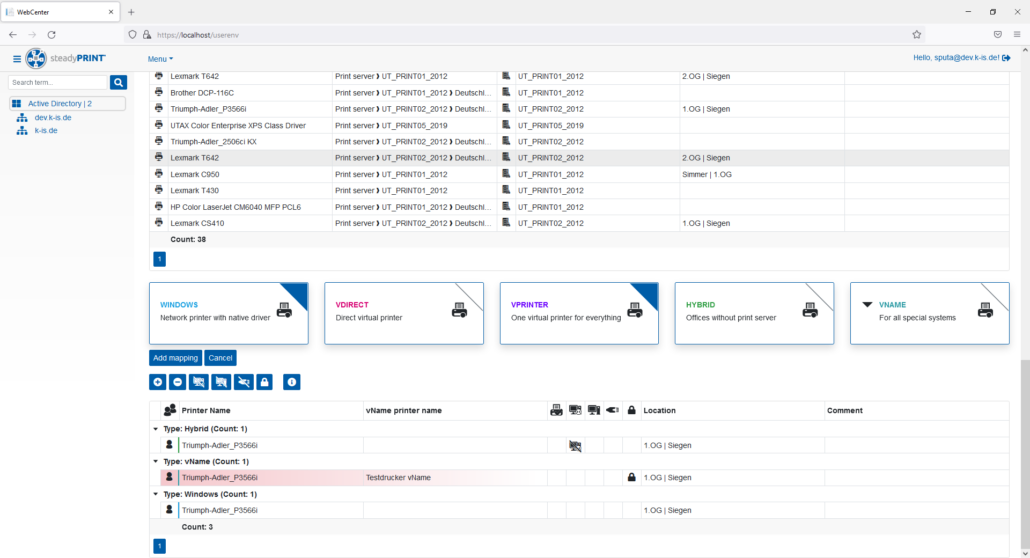Screen dimensions: 1030x558
Task: Select the Lexmark T430 printer row
Action: click(x=579, y=190)
